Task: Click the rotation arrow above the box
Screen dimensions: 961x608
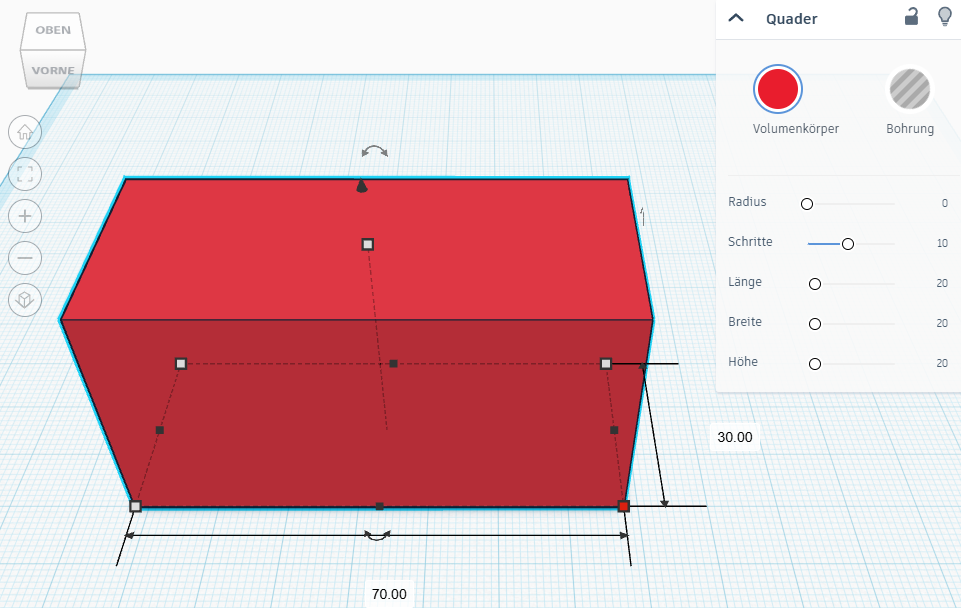Action: click(x=374, y=151)
